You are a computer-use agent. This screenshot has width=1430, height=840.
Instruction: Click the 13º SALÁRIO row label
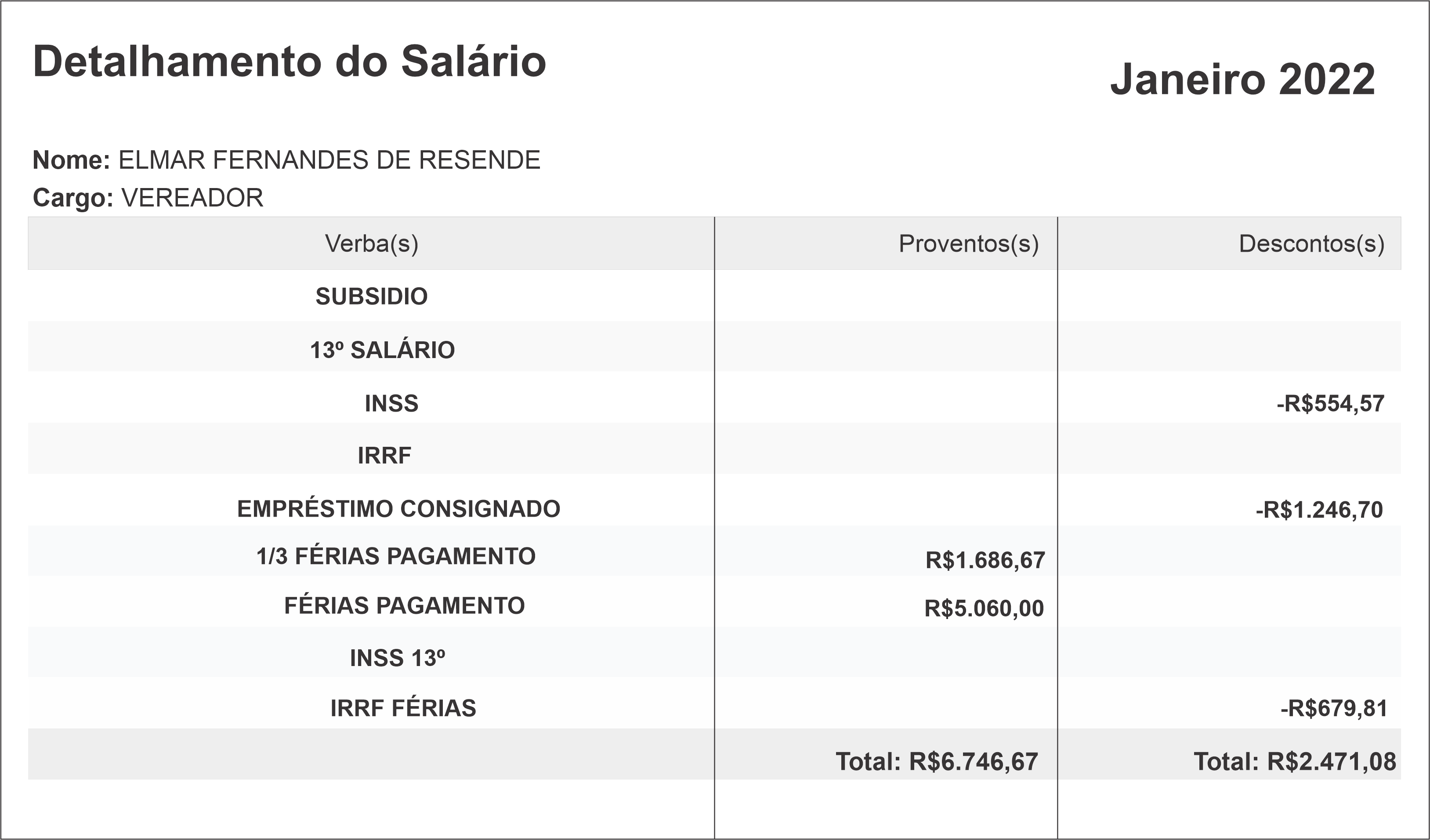pyautogui.click(x=383, y=350)
